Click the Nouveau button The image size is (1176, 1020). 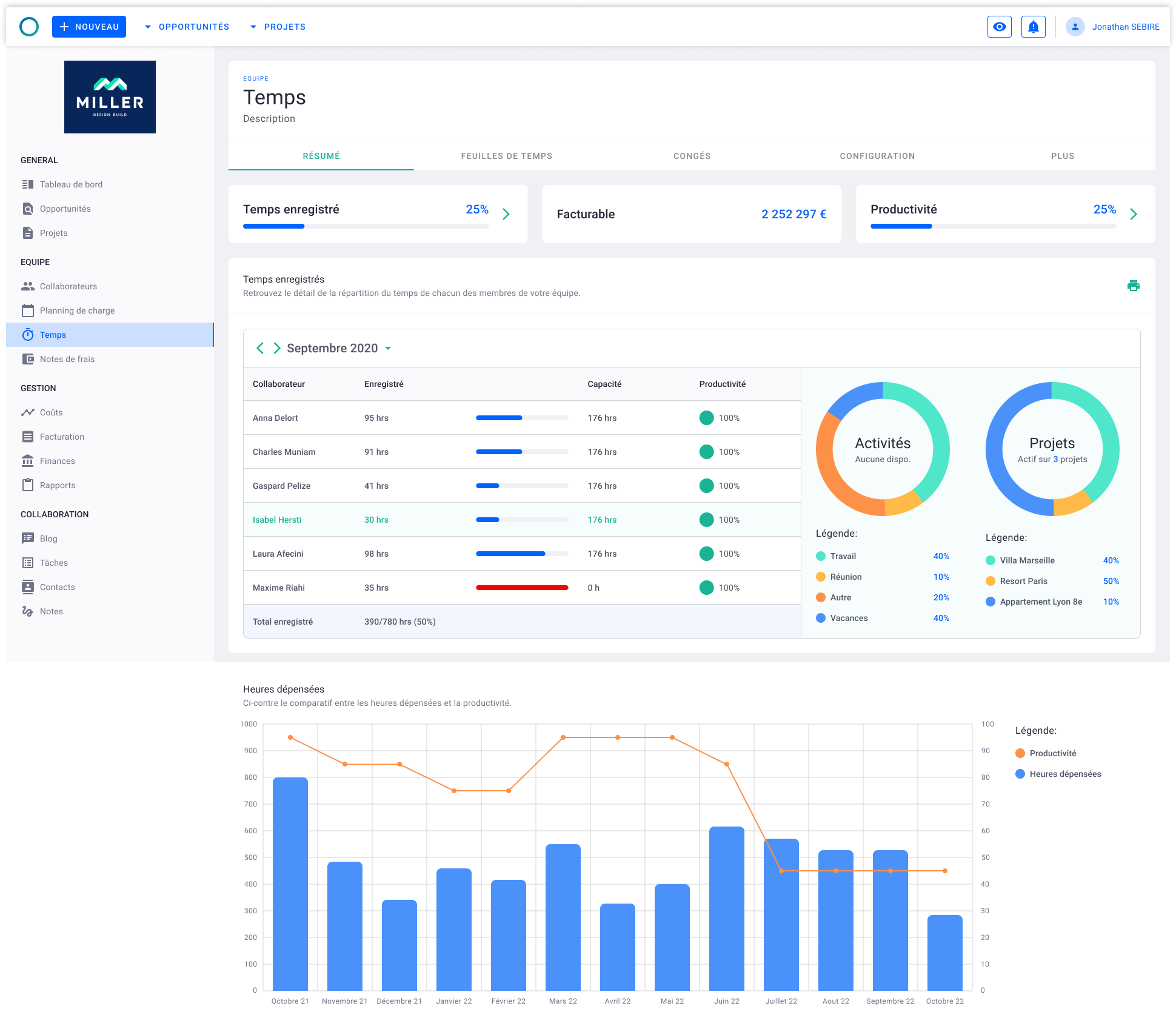pos(89,26)
